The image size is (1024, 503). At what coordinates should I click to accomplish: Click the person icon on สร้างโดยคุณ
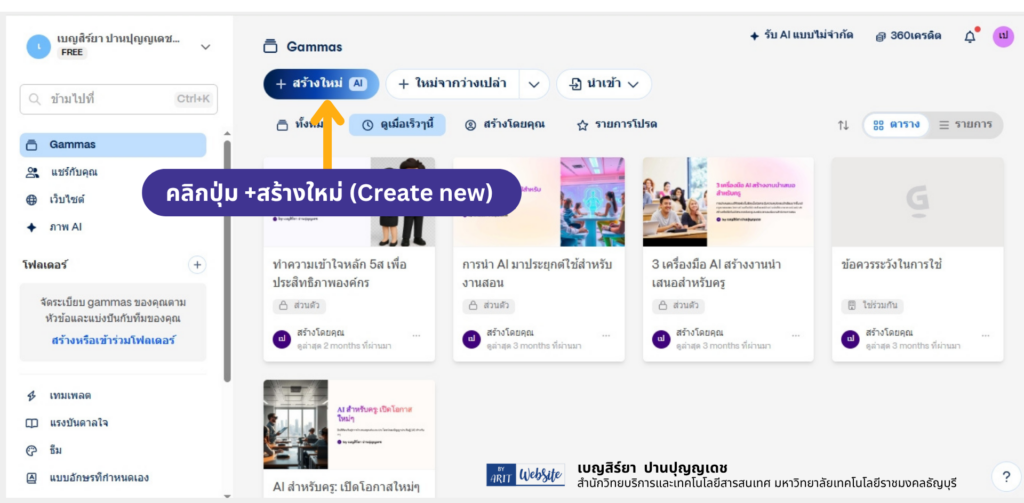[470, 125]
